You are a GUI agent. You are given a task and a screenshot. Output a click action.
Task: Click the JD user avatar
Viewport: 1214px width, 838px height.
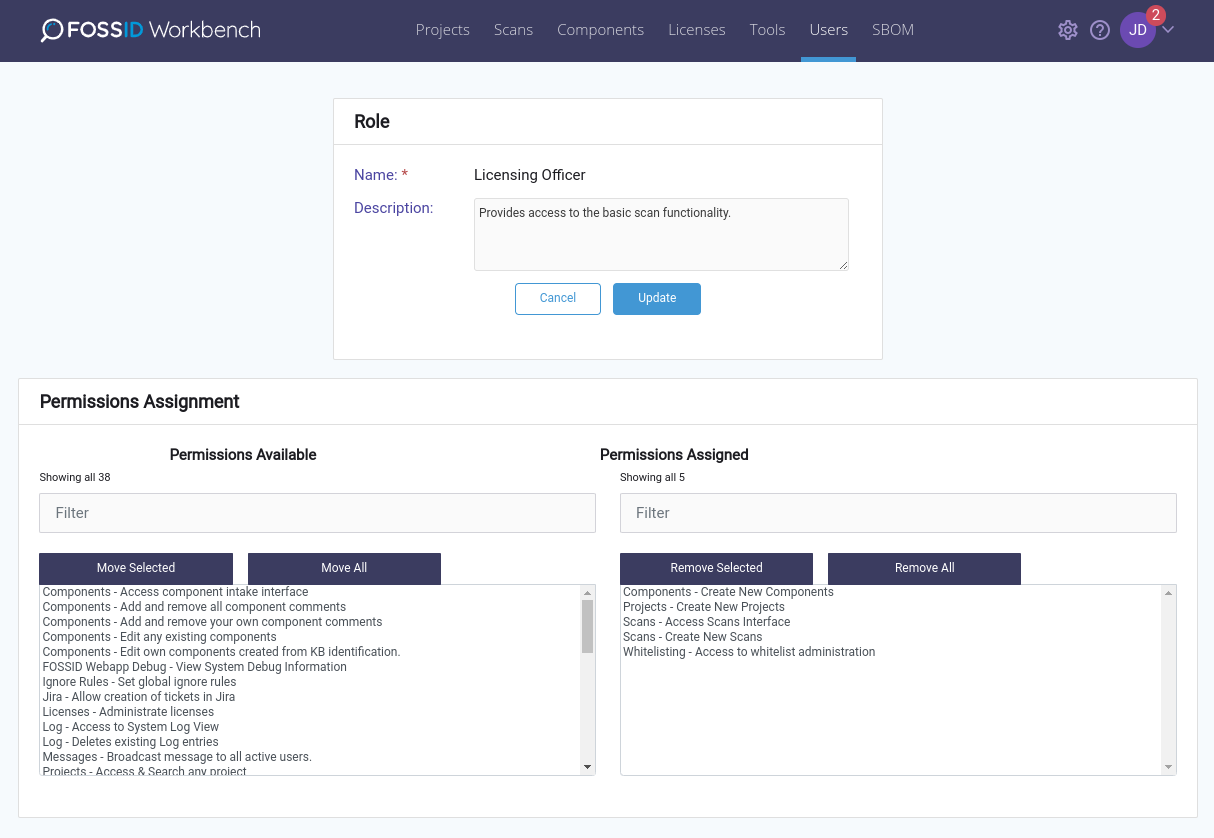[1138, 30]
